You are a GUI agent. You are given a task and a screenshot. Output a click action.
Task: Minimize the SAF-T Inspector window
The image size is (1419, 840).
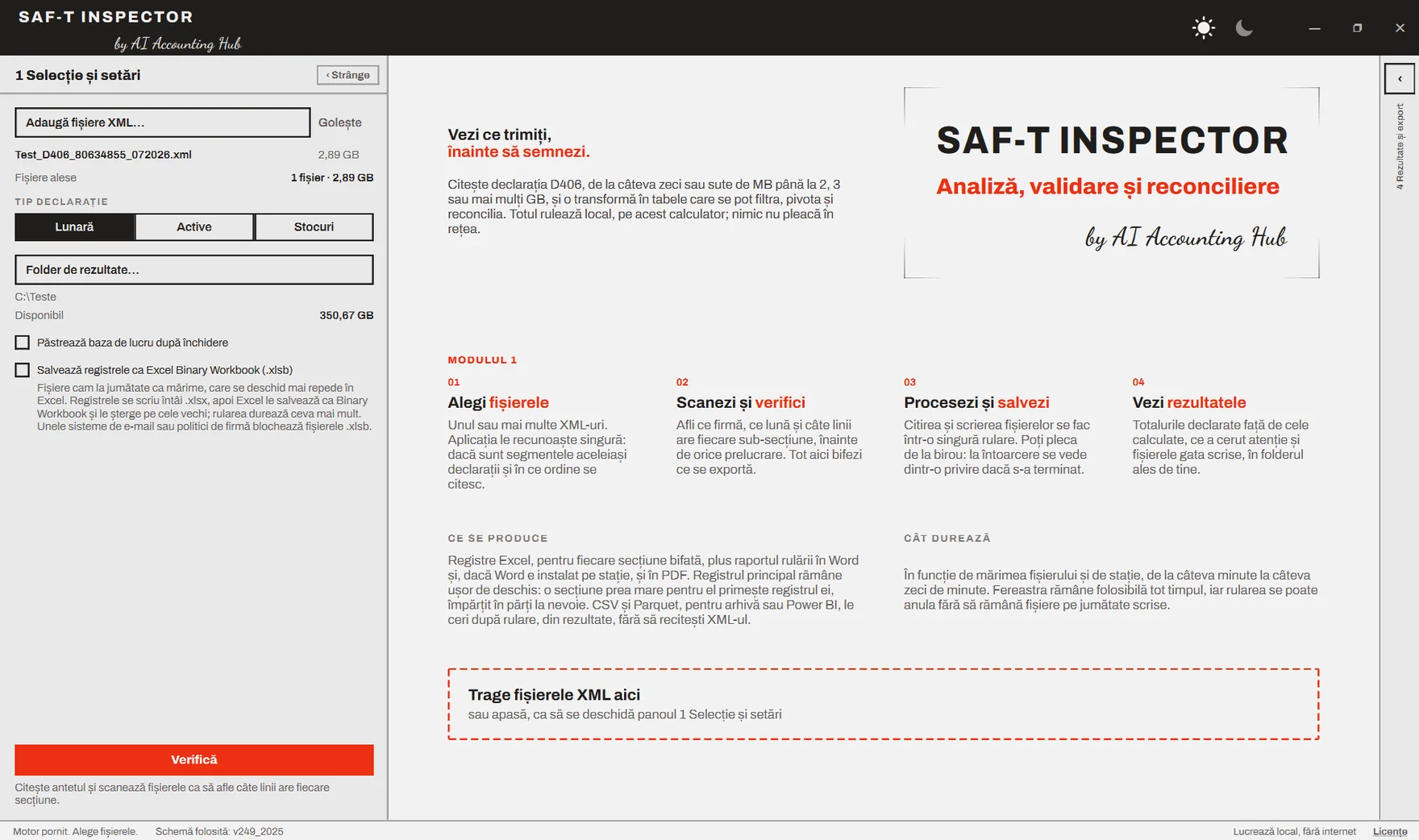[x=1315, y=28]
